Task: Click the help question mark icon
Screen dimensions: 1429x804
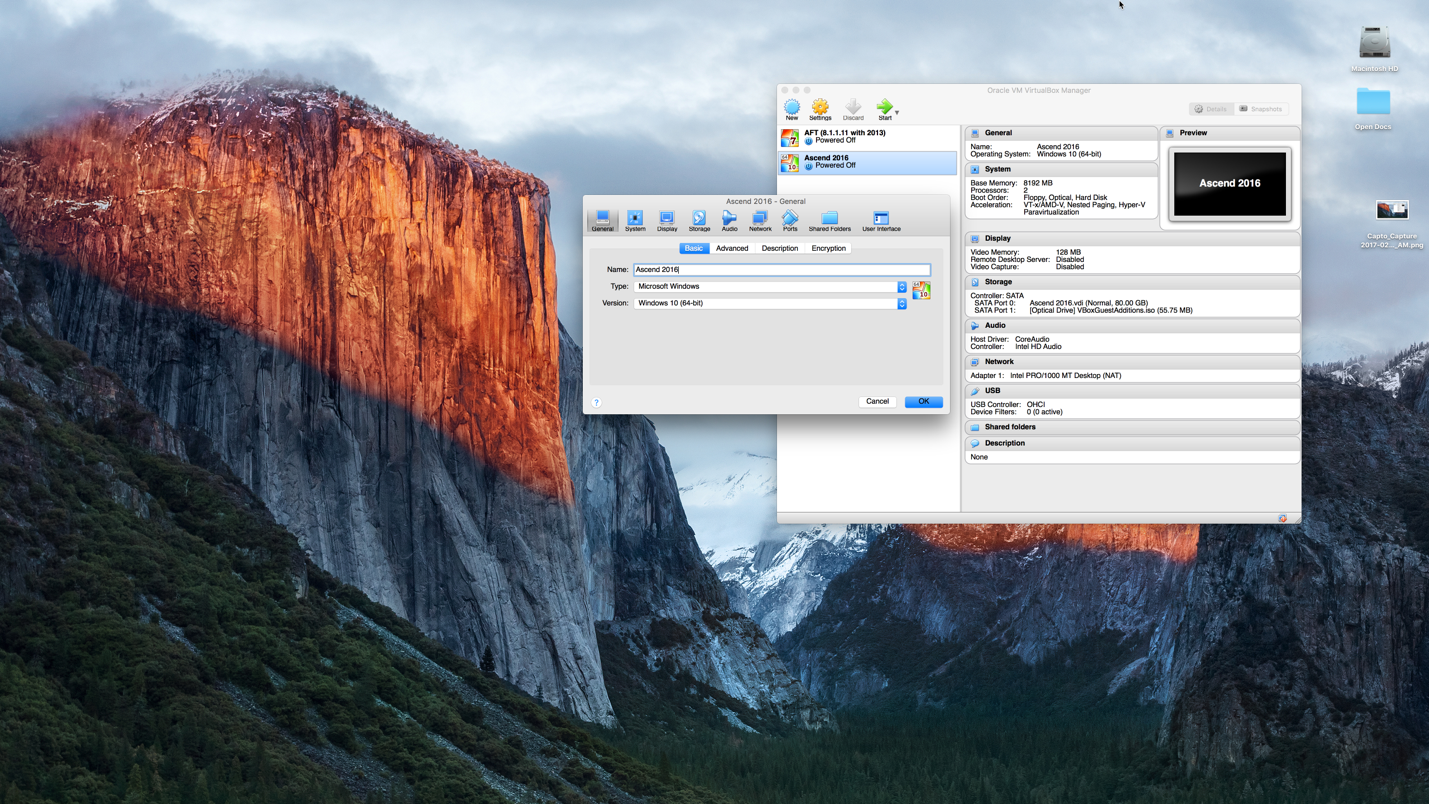Action: (597, 402)
